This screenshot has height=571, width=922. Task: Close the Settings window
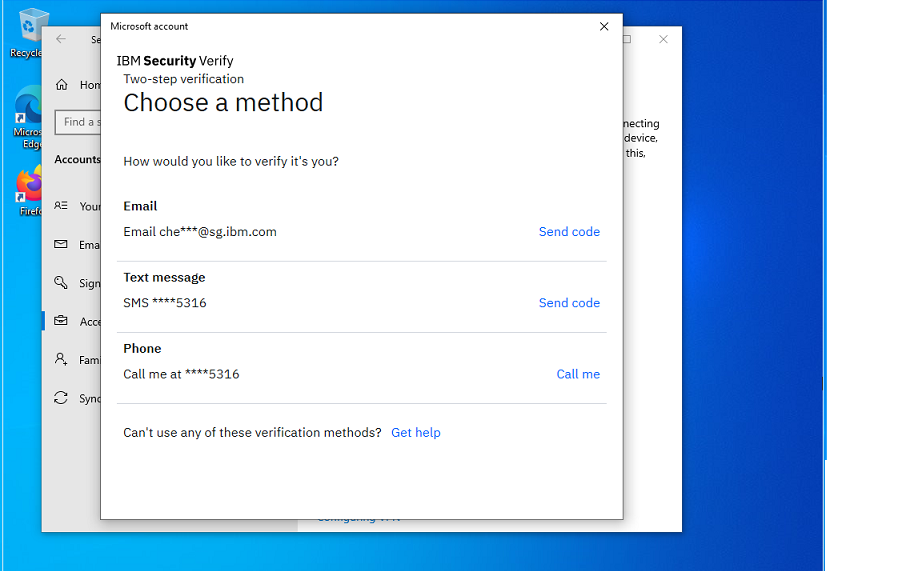pos(663,39)
